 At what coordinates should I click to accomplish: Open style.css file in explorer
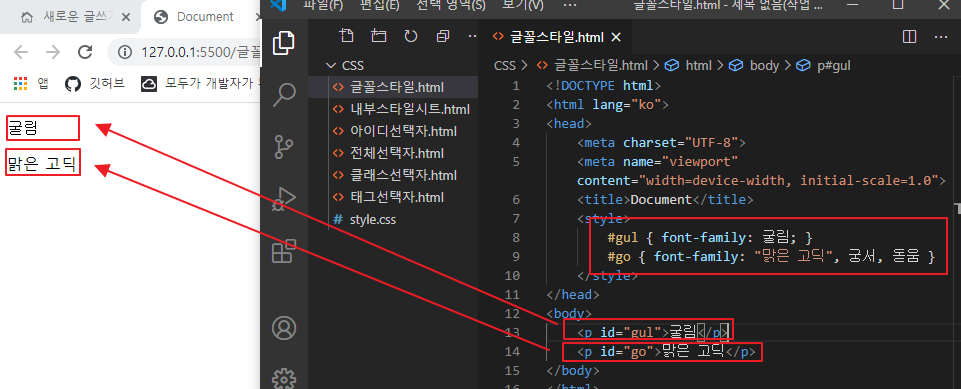point(393,219)
